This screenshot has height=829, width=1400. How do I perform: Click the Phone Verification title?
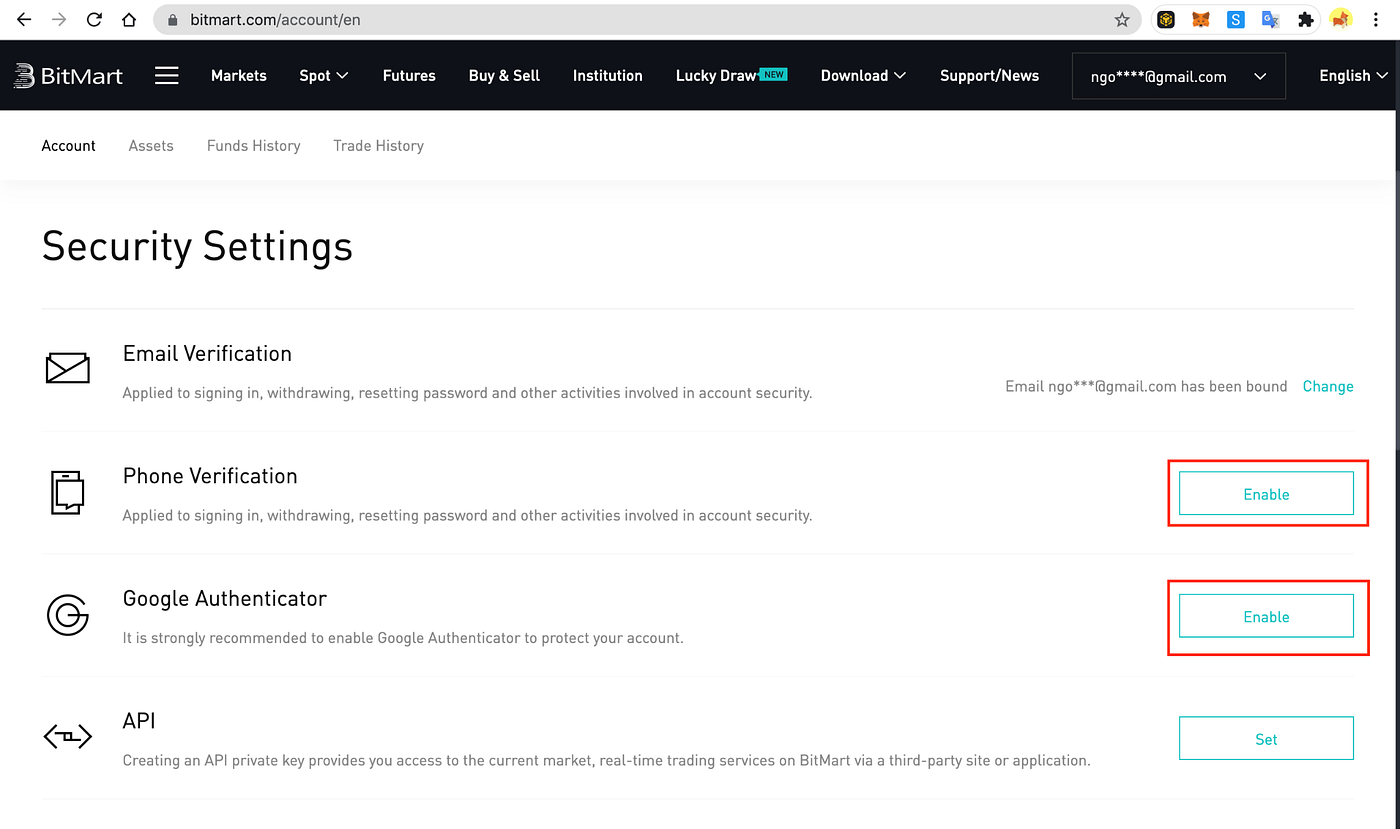pos(210,476)
